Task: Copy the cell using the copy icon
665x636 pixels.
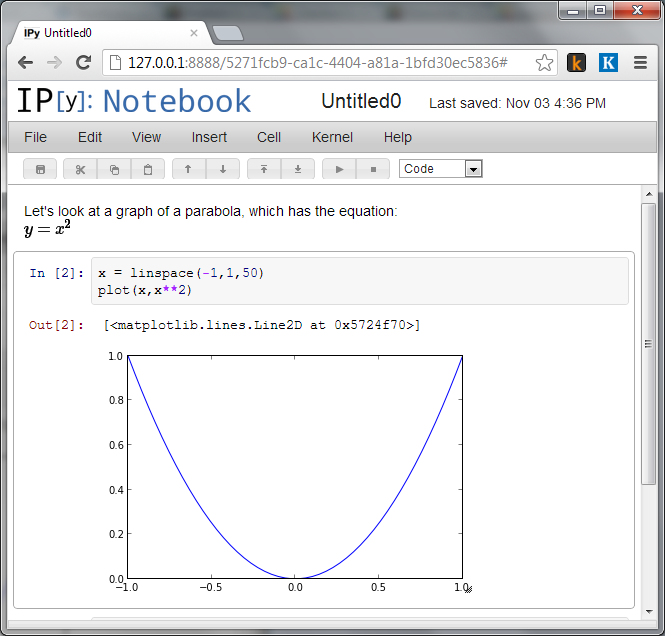Action: point(114,169)
